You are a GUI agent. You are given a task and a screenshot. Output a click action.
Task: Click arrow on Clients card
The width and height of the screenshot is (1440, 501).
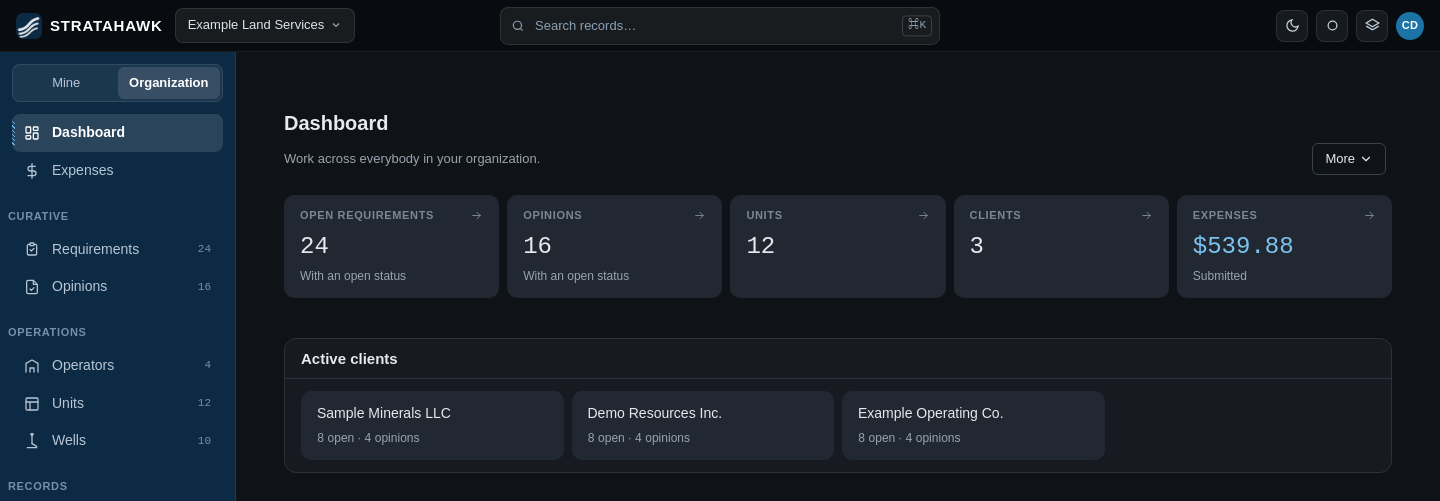pos(1147,215)
